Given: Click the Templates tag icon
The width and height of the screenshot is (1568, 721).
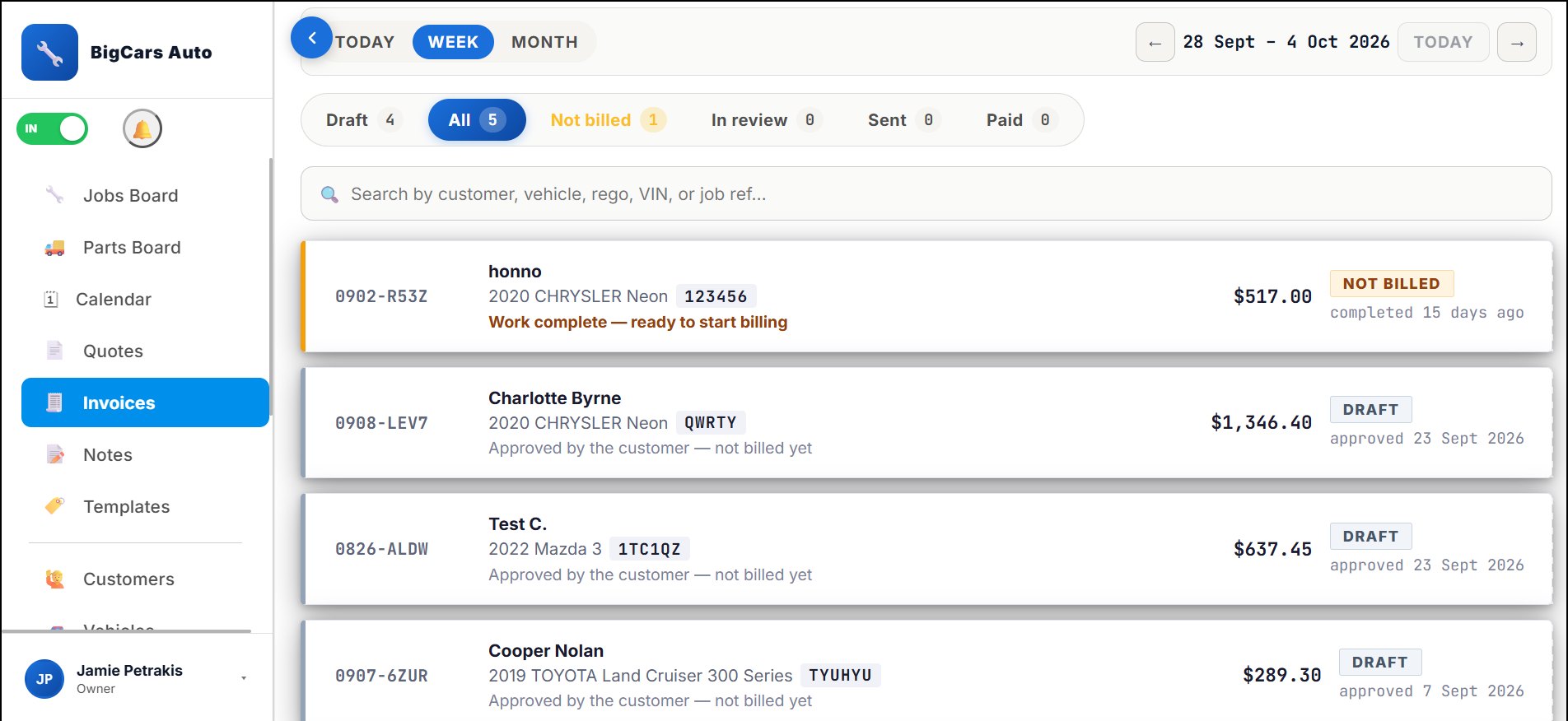Looking at the screenshot, I should click(x=54, y=506).
